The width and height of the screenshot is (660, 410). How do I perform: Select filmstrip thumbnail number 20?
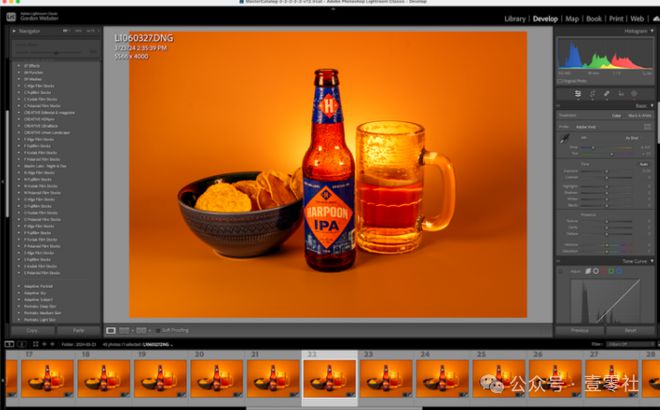(217, 378)
